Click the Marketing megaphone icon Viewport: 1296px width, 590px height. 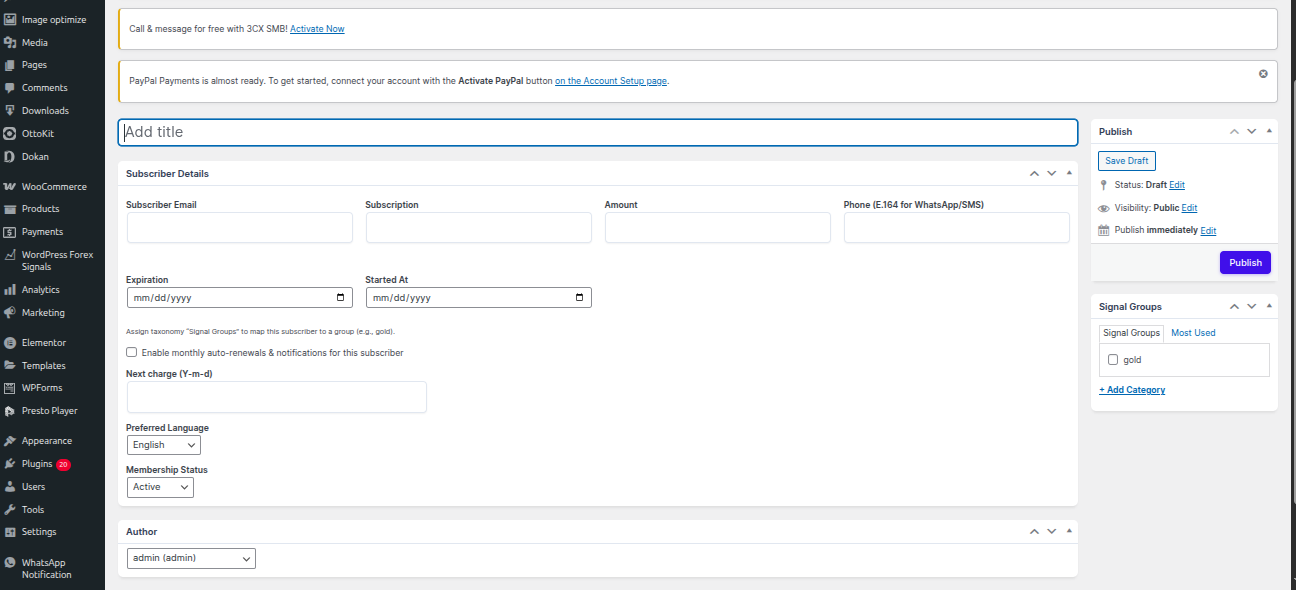pyautogui.click(x=10, y=313)
